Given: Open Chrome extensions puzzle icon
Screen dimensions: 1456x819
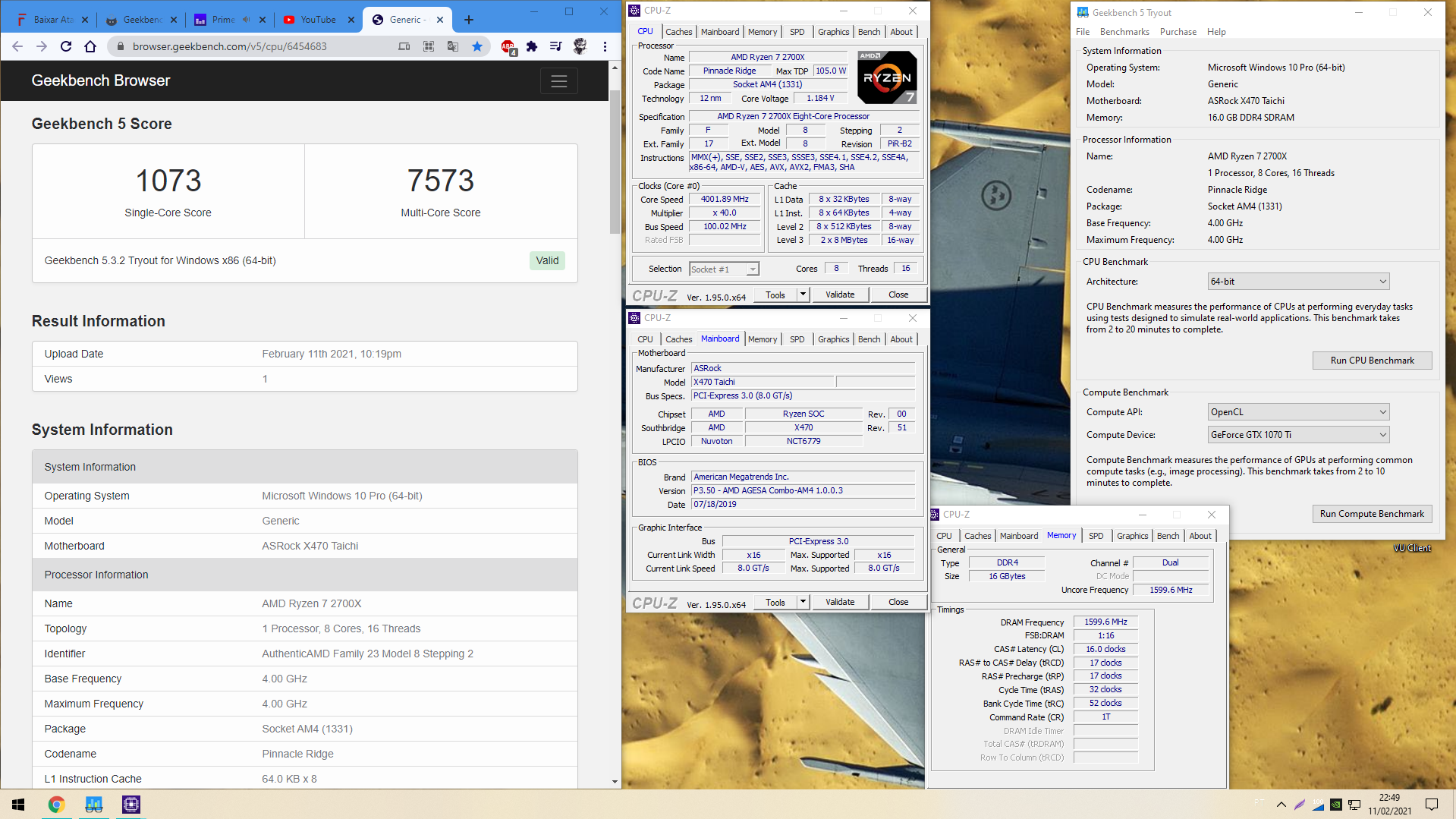Looking at the screenshot, I should pyautogui.click(x=532, y=46).
